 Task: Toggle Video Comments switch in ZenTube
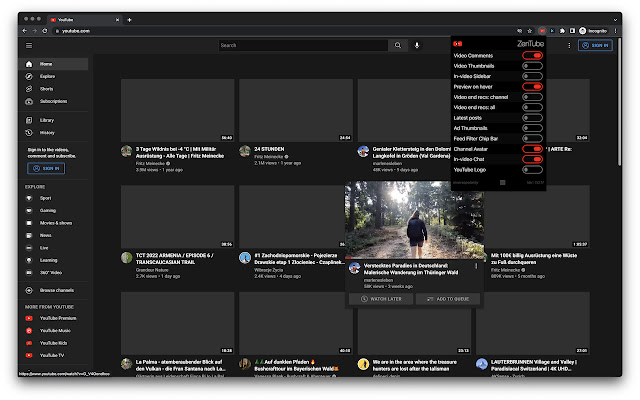point(532,56)
